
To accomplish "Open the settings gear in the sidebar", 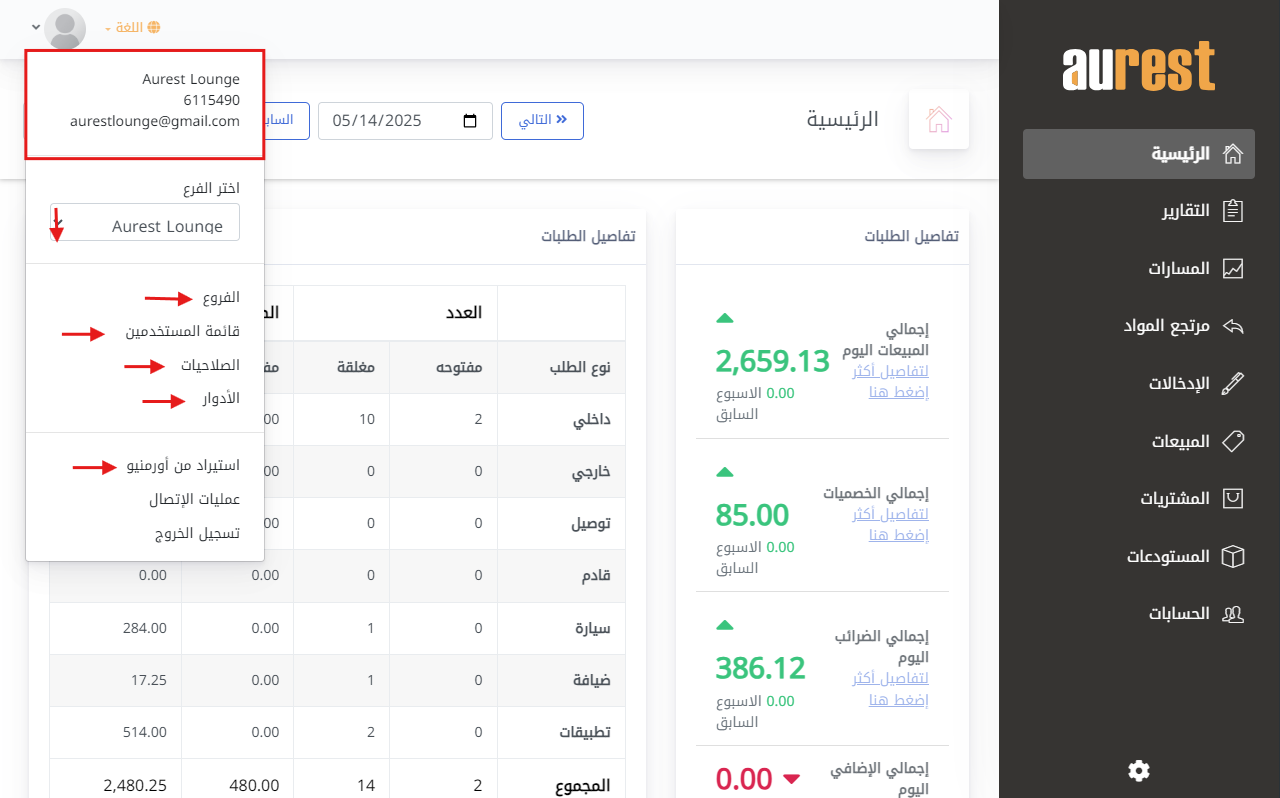I will (1138, 770).
